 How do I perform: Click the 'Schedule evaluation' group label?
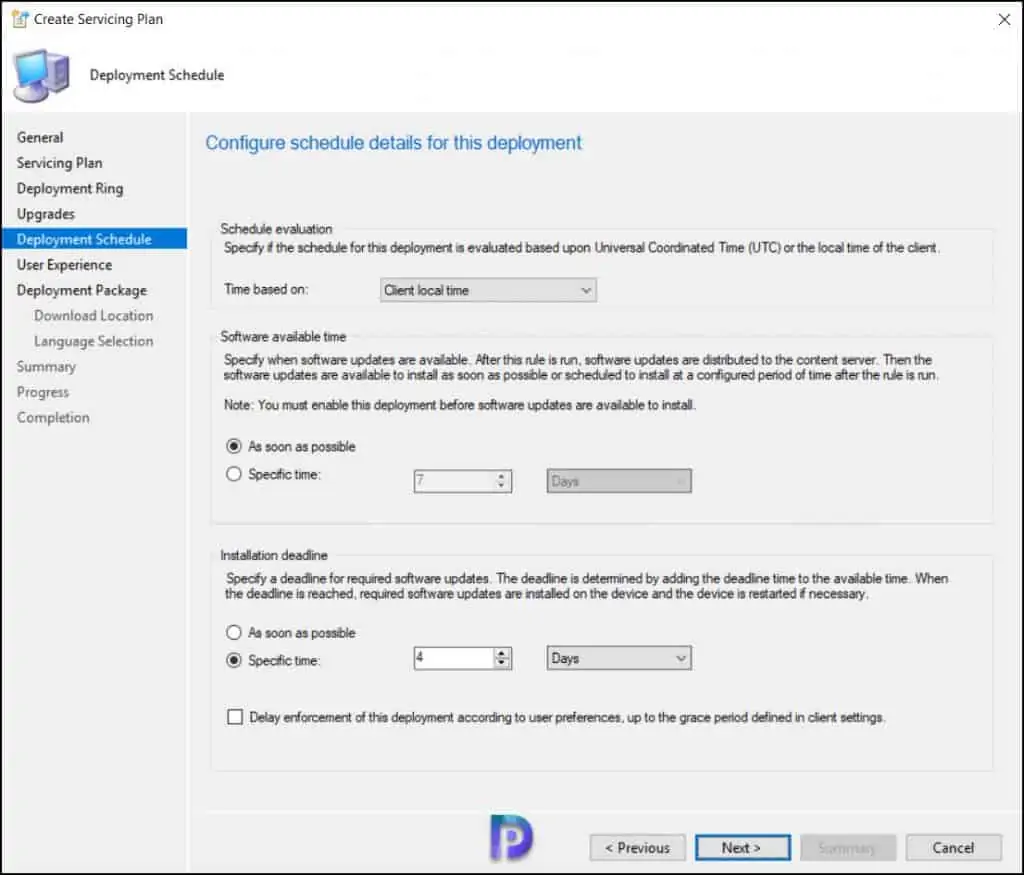[276, 229]
